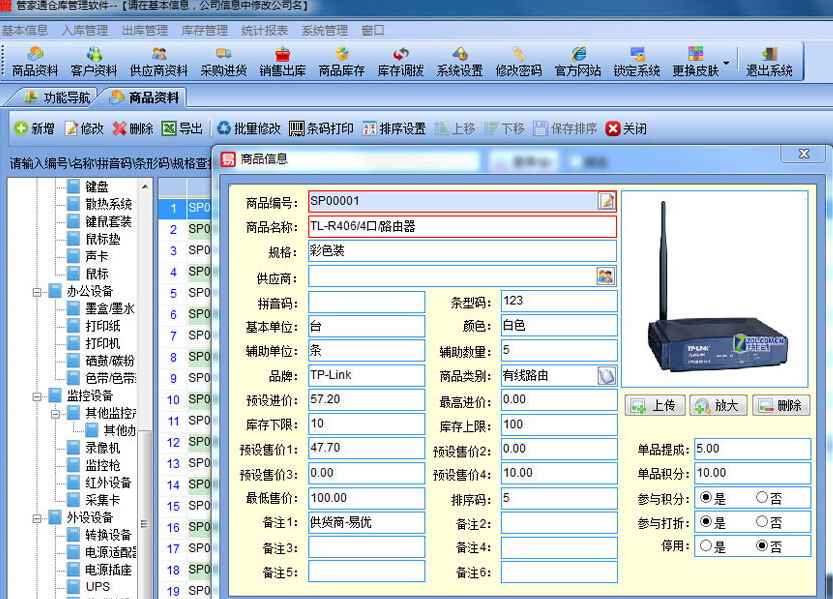Select UPS in the category tree

(x=98, y=587)
